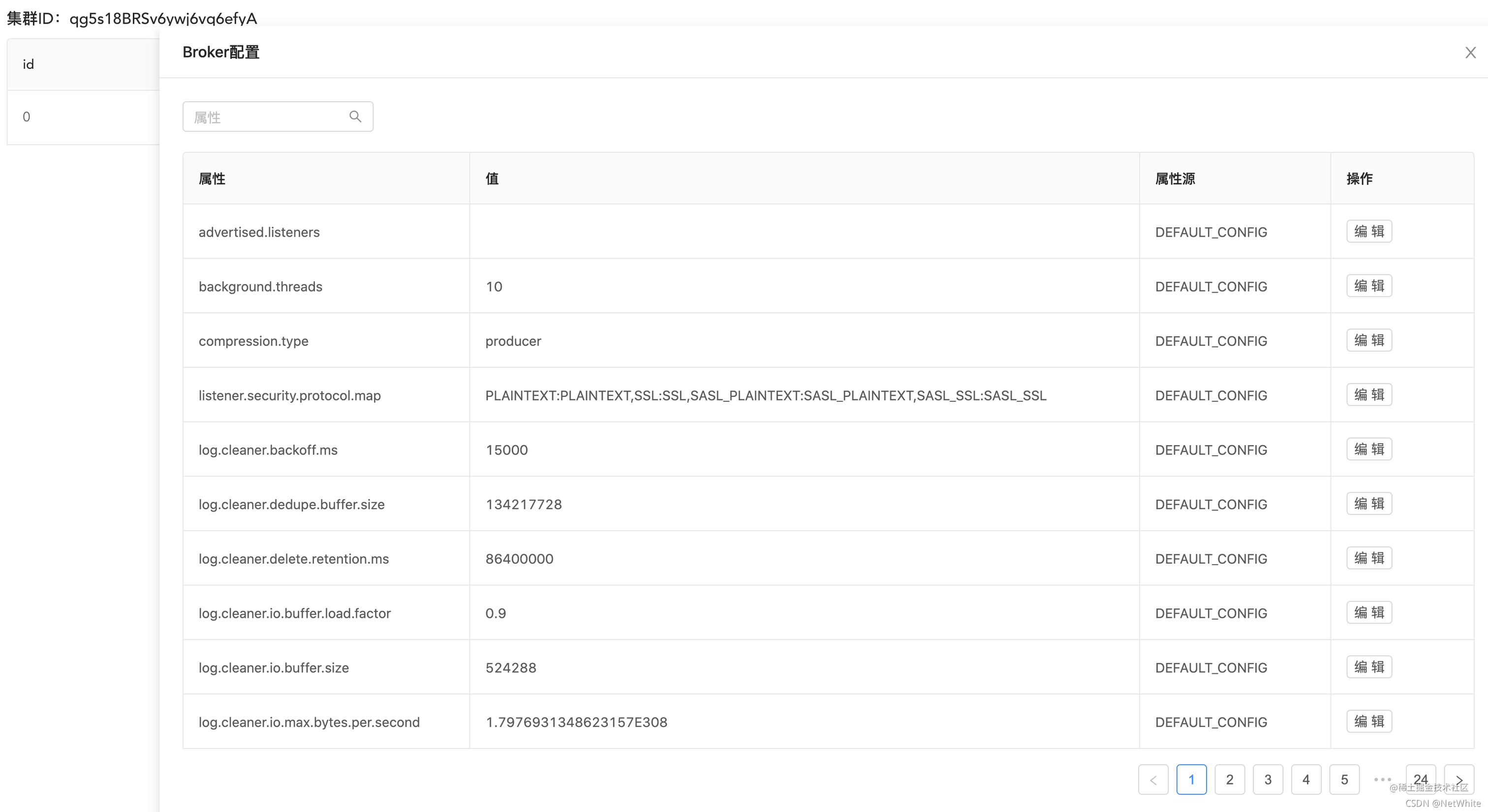Open the pagination ellipsis jump control

tap(1383, 779)
